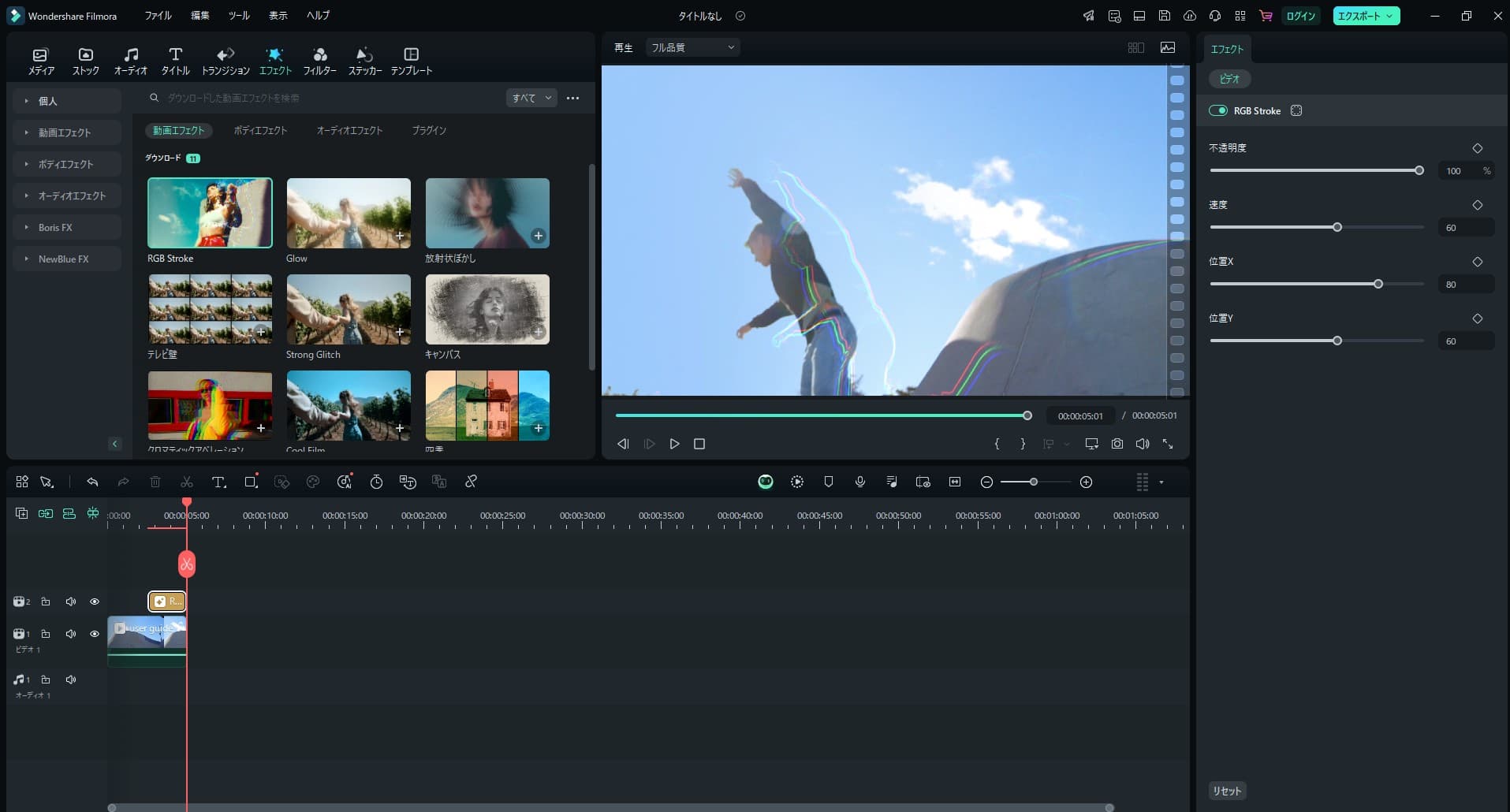Collapse the effects category sidebar chevron
This screenshot has height=812, width=1510.
click(114, 444)
